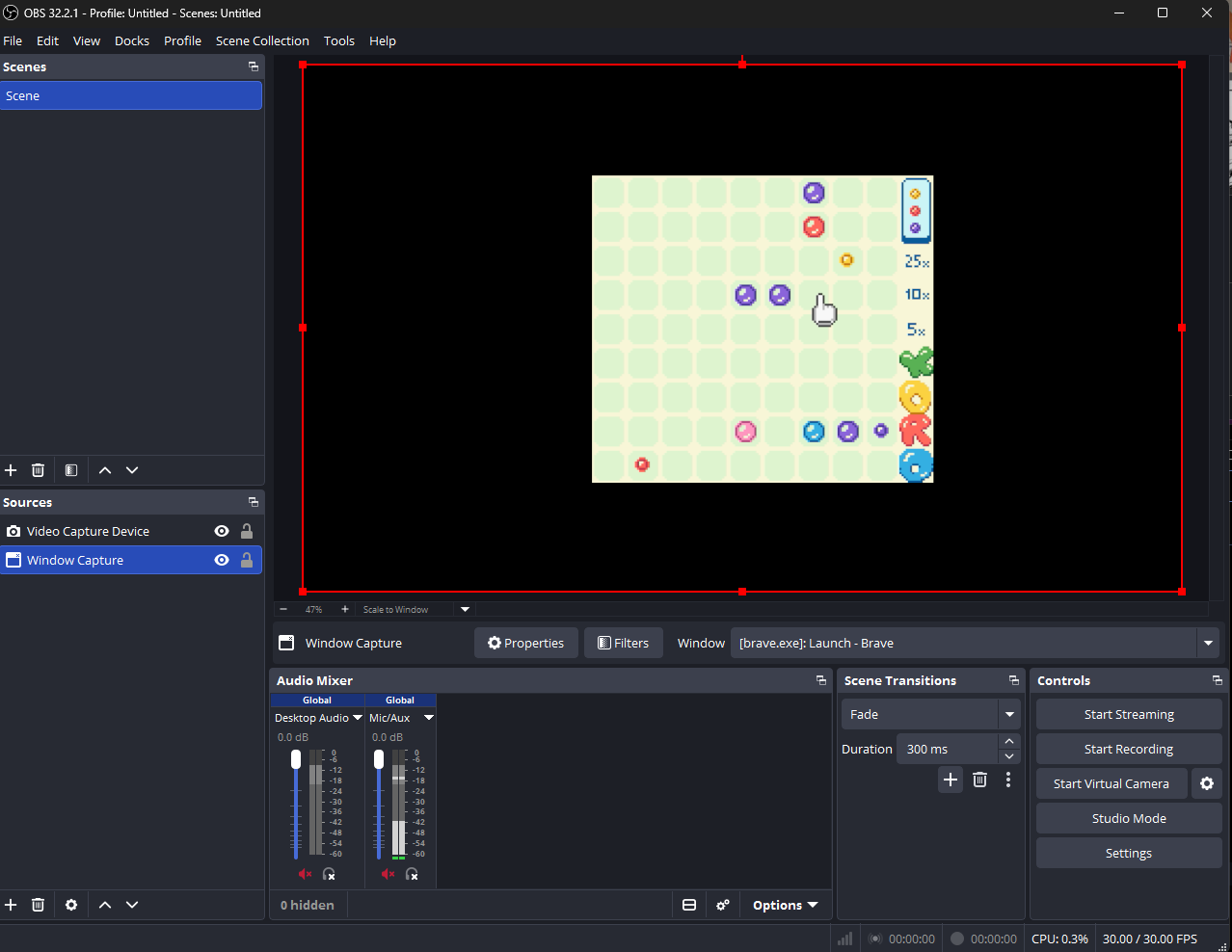Toggle monitoring for Desktop Audio headphones

(x=329, y=874)
